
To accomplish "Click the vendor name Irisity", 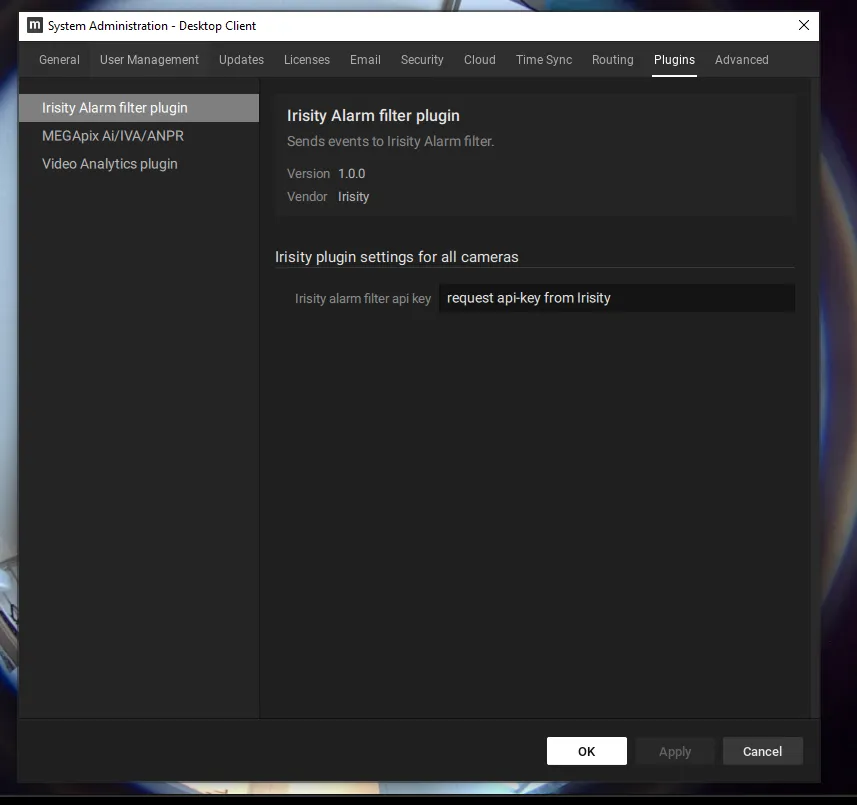I will pos(353,197).
